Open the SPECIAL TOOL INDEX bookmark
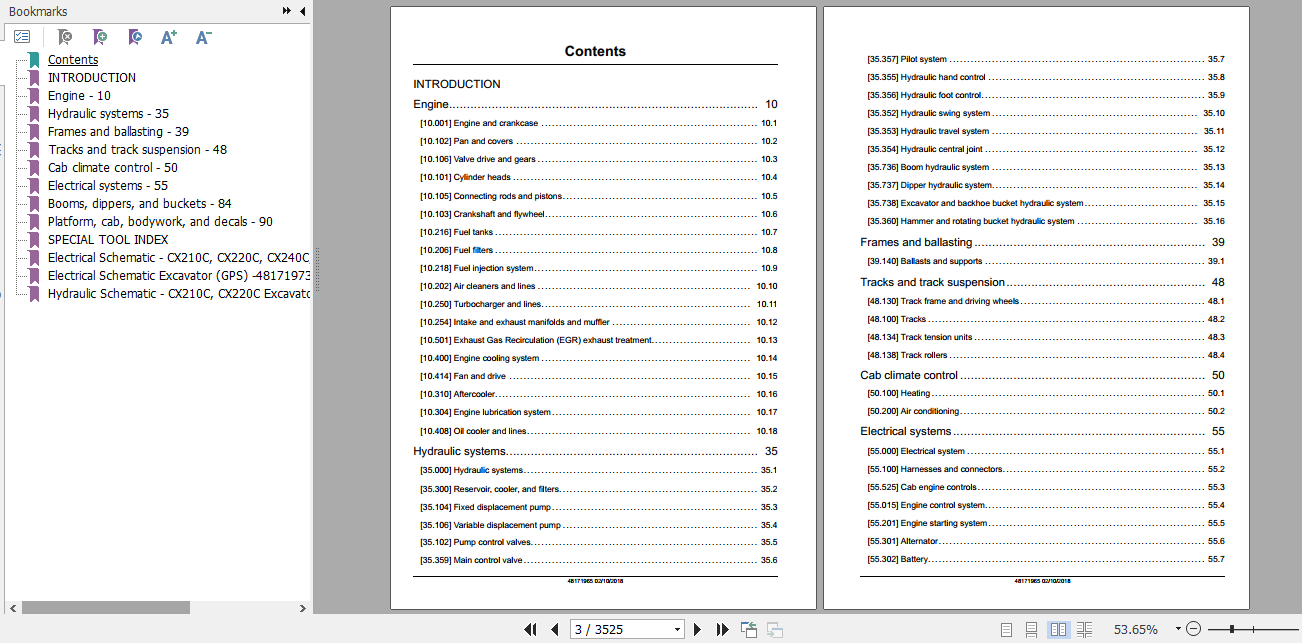1302x643 pixels. [x=108, y=240]
